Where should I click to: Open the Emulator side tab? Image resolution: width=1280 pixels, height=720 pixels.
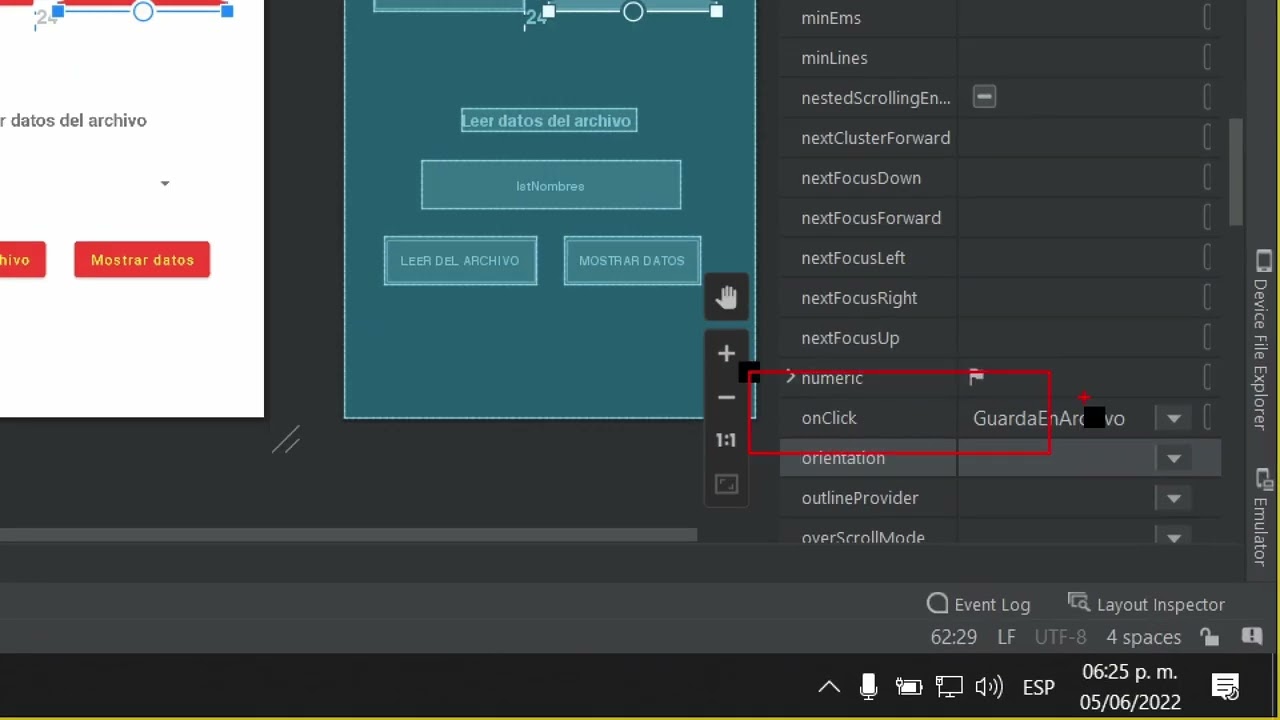1261,516
